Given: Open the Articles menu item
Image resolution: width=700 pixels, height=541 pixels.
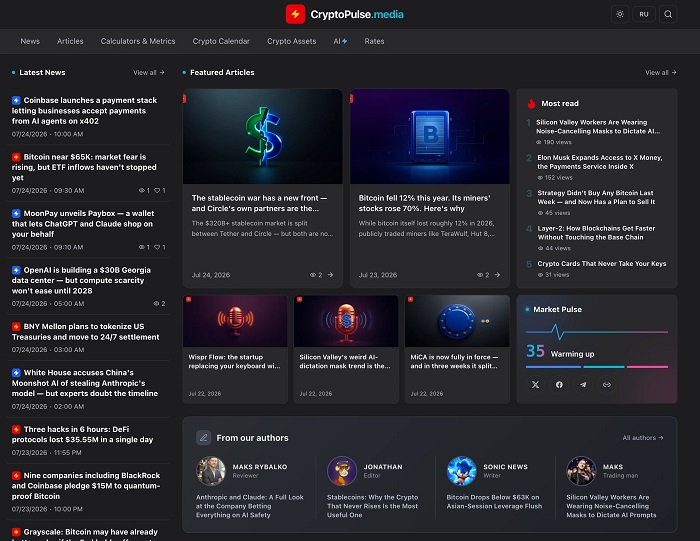Looking at the screenshot, I should [x=70, y=41].
